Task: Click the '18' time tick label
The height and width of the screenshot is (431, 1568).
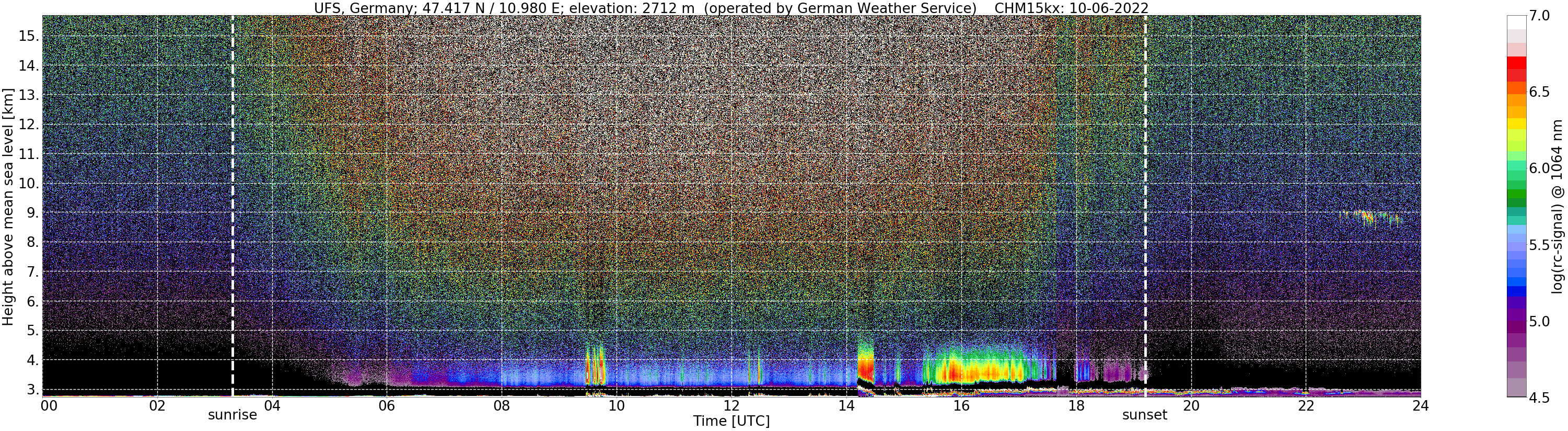Action: [x=1076, y=406]
